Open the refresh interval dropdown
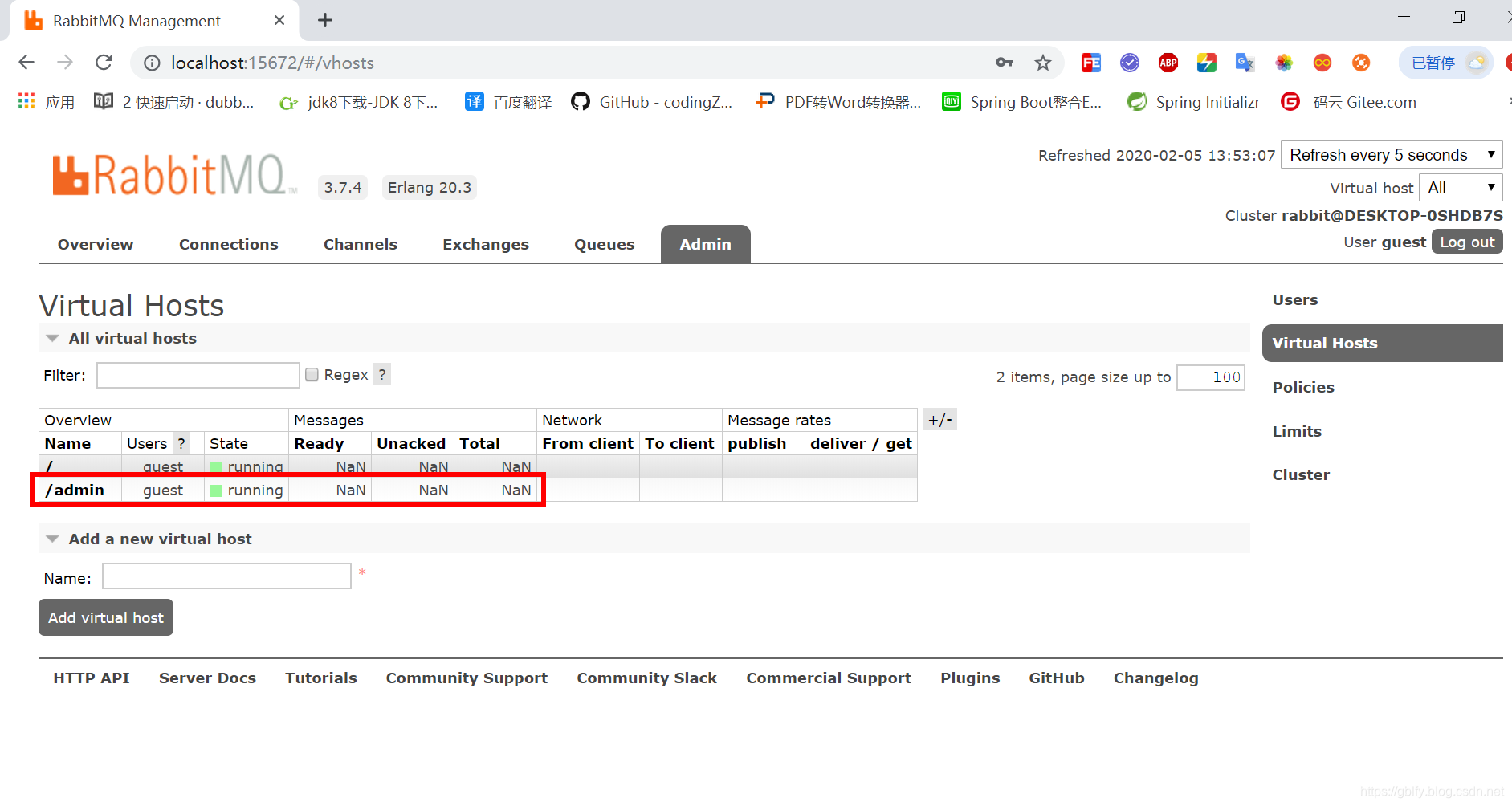Viewport: 1512px width, 806px height. (1392, 155)
